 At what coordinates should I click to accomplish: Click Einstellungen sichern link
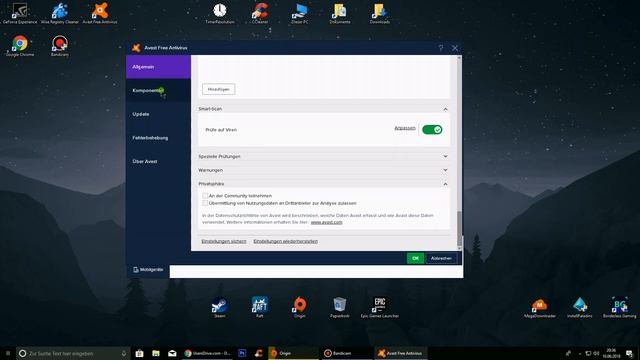224,241
